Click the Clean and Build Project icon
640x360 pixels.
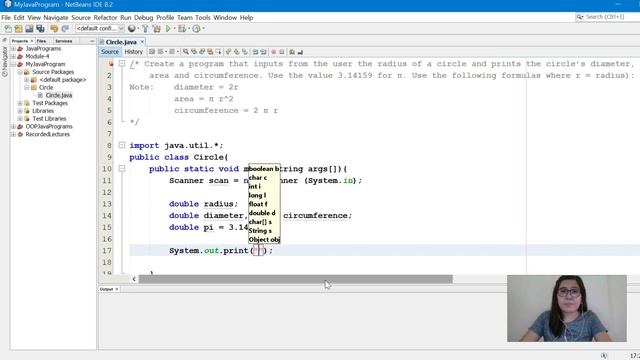point(156,29)
